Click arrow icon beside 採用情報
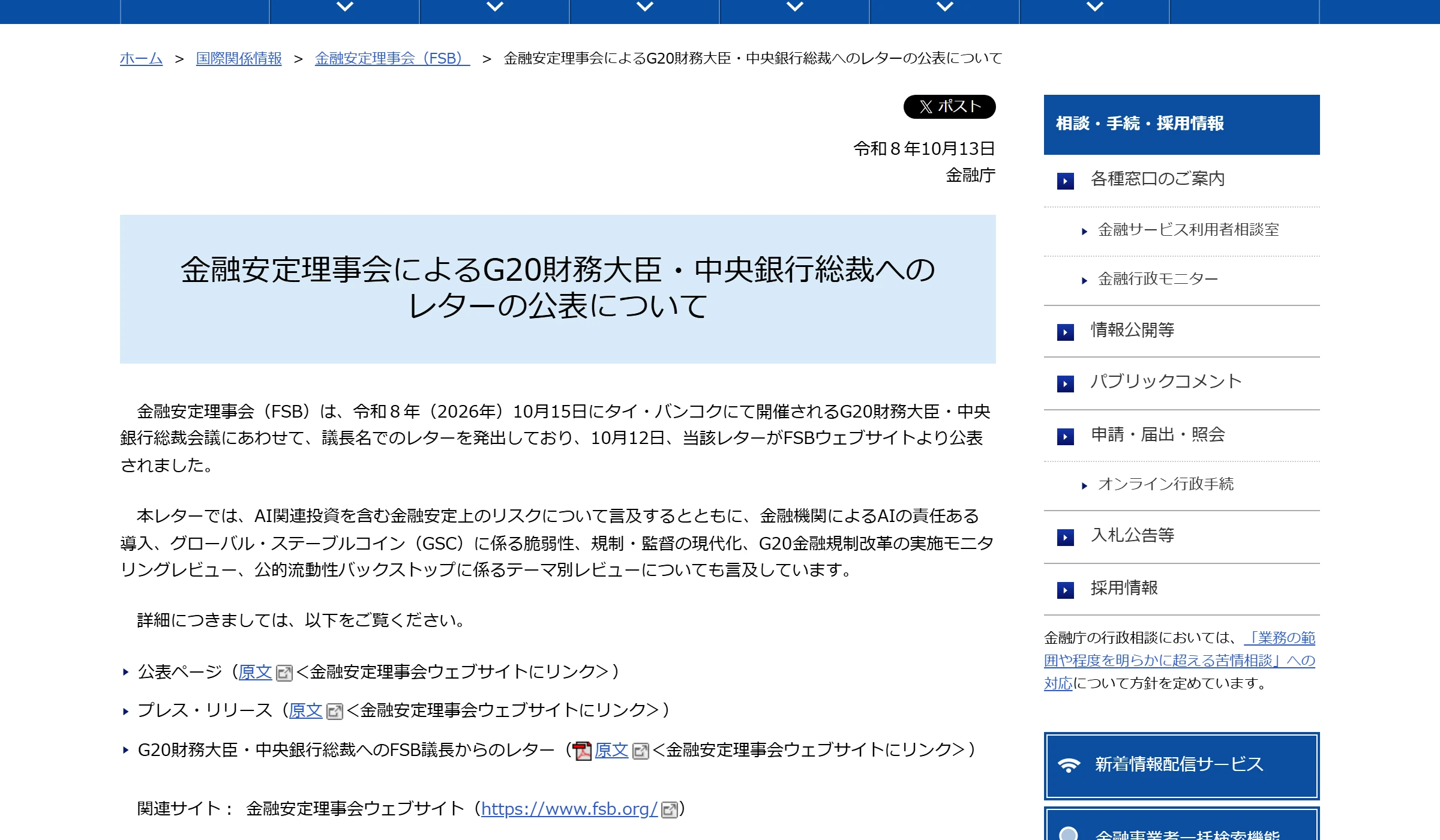Viewport: 1440px width, 840px height. click(1066, 590)
